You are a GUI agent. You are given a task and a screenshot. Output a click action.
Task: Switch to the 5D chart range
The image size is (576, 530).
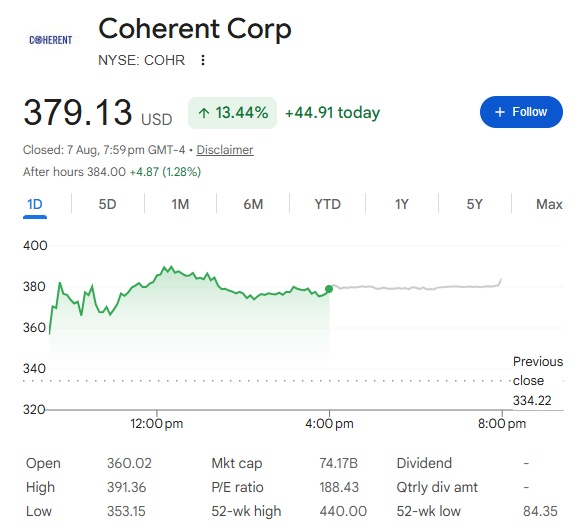point(107,204)
